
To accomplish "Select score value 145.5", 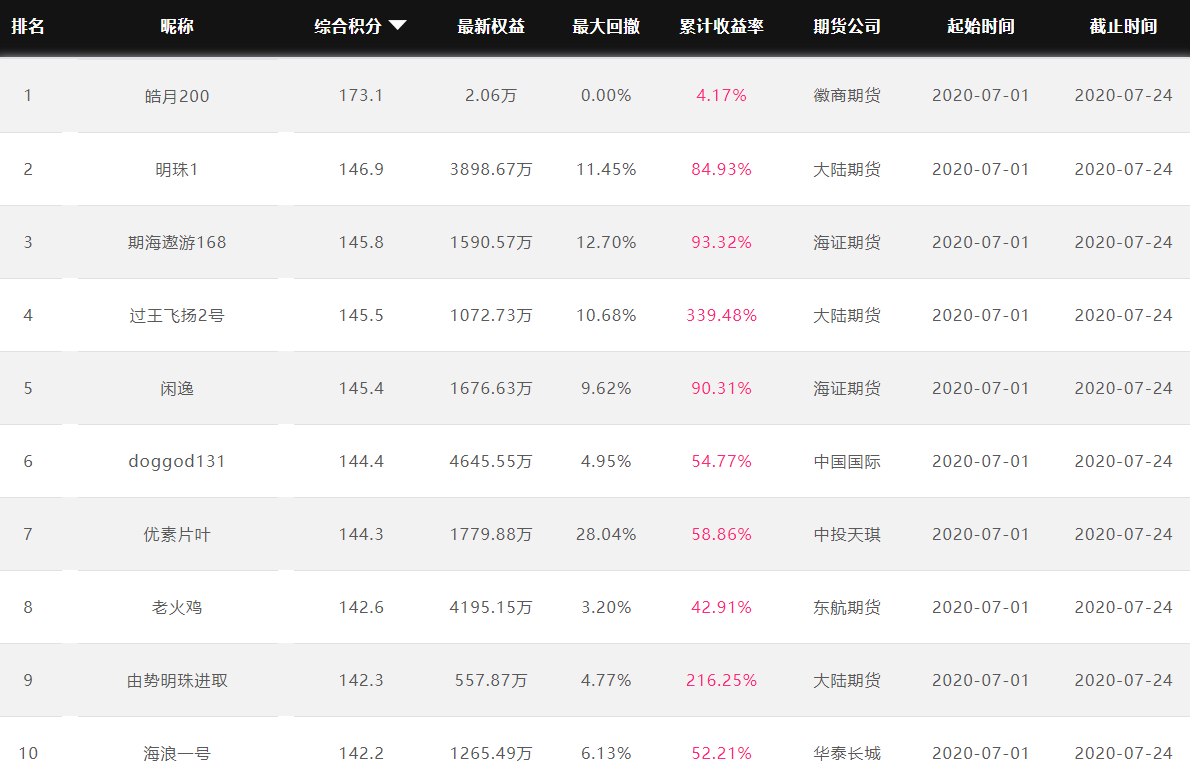I will 360,315.
